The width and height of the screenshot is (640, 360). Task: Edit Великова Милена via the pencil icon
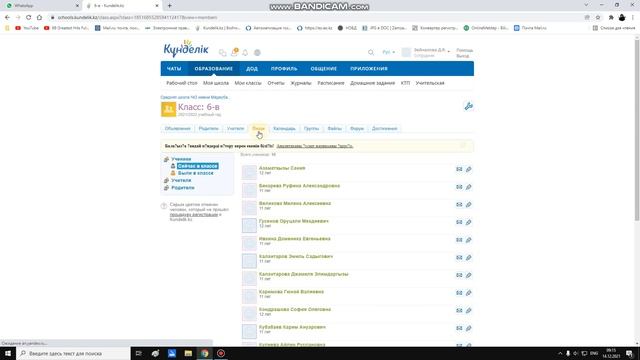click(469, 204)
